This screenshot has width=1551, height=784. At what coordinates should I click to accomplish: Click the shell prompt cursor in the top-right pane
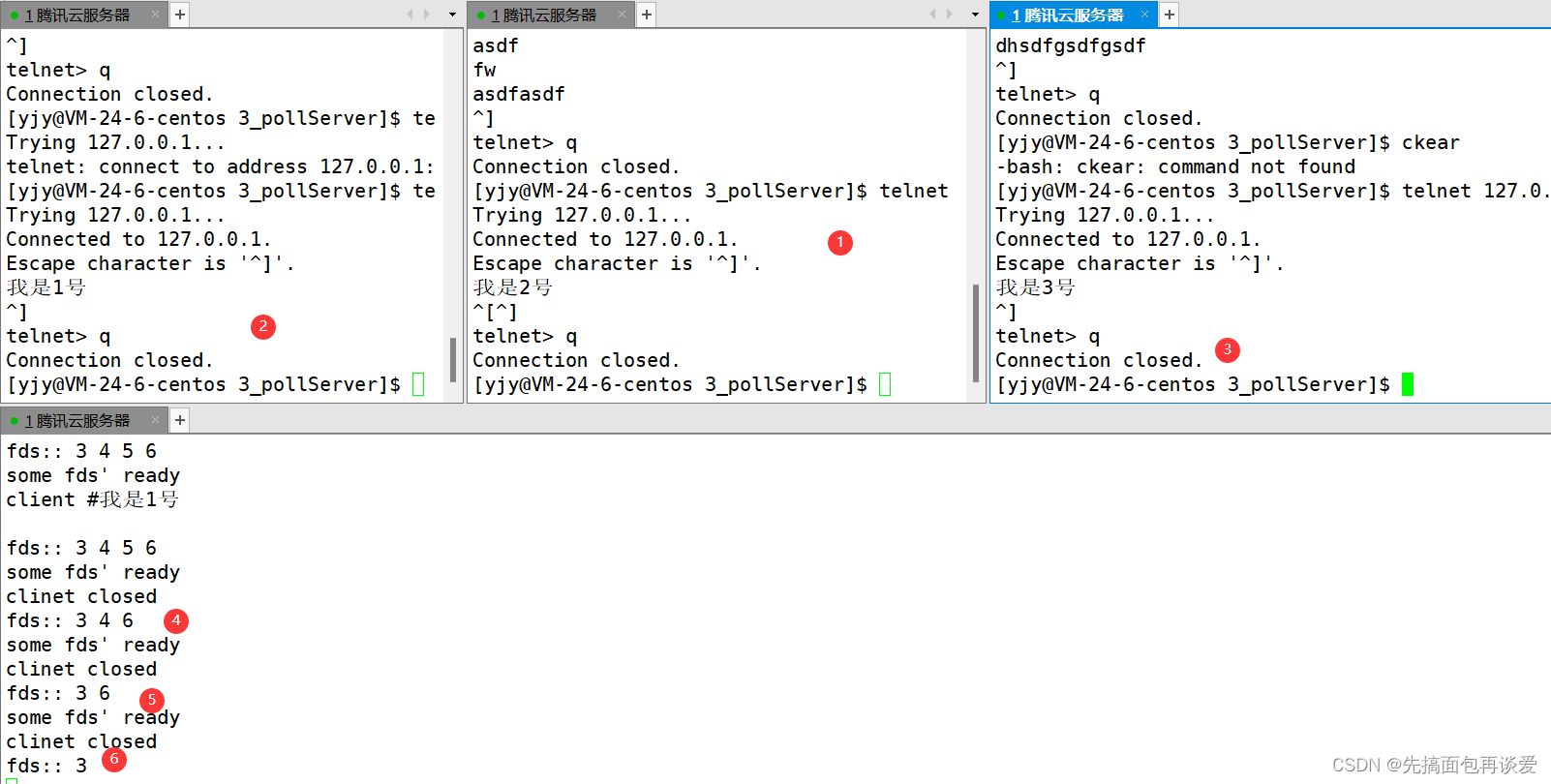pos(1408,384)
